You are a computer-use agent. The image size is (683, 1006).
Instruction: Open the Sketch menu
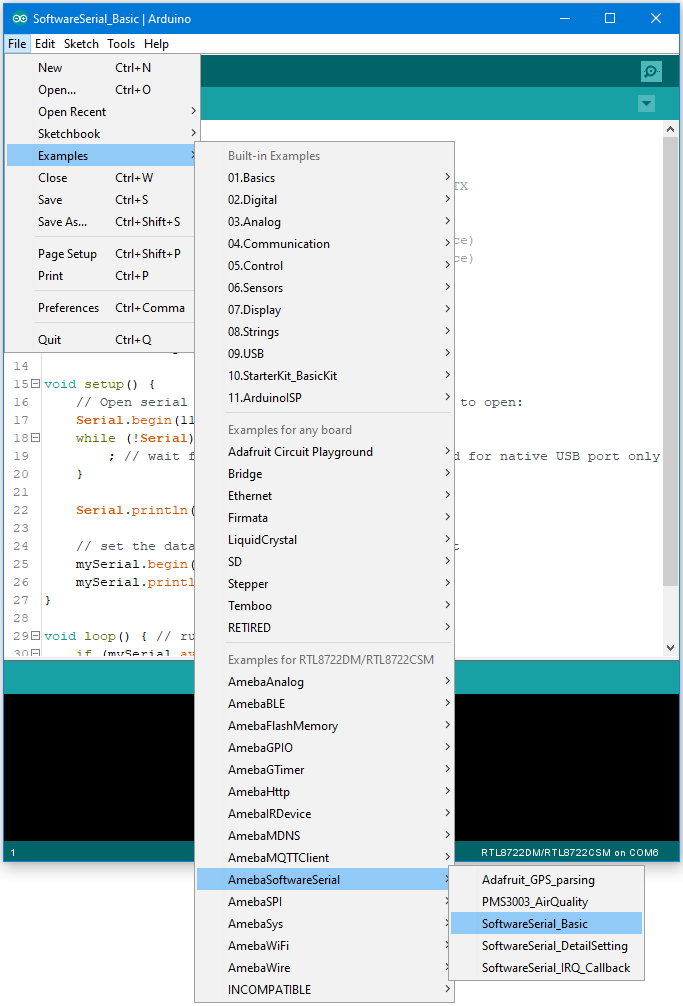coord(81,44)
